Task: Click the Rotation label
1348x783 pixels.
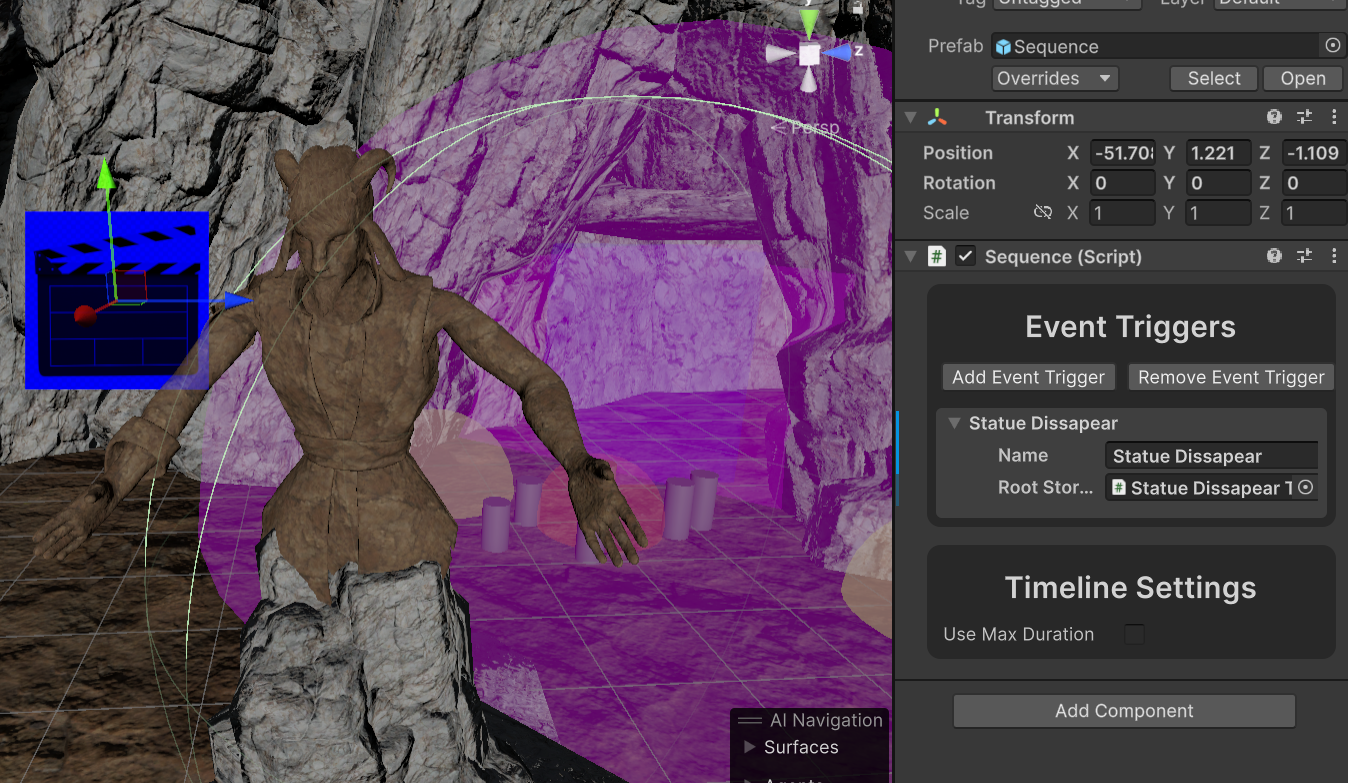Action: (959, 183)
